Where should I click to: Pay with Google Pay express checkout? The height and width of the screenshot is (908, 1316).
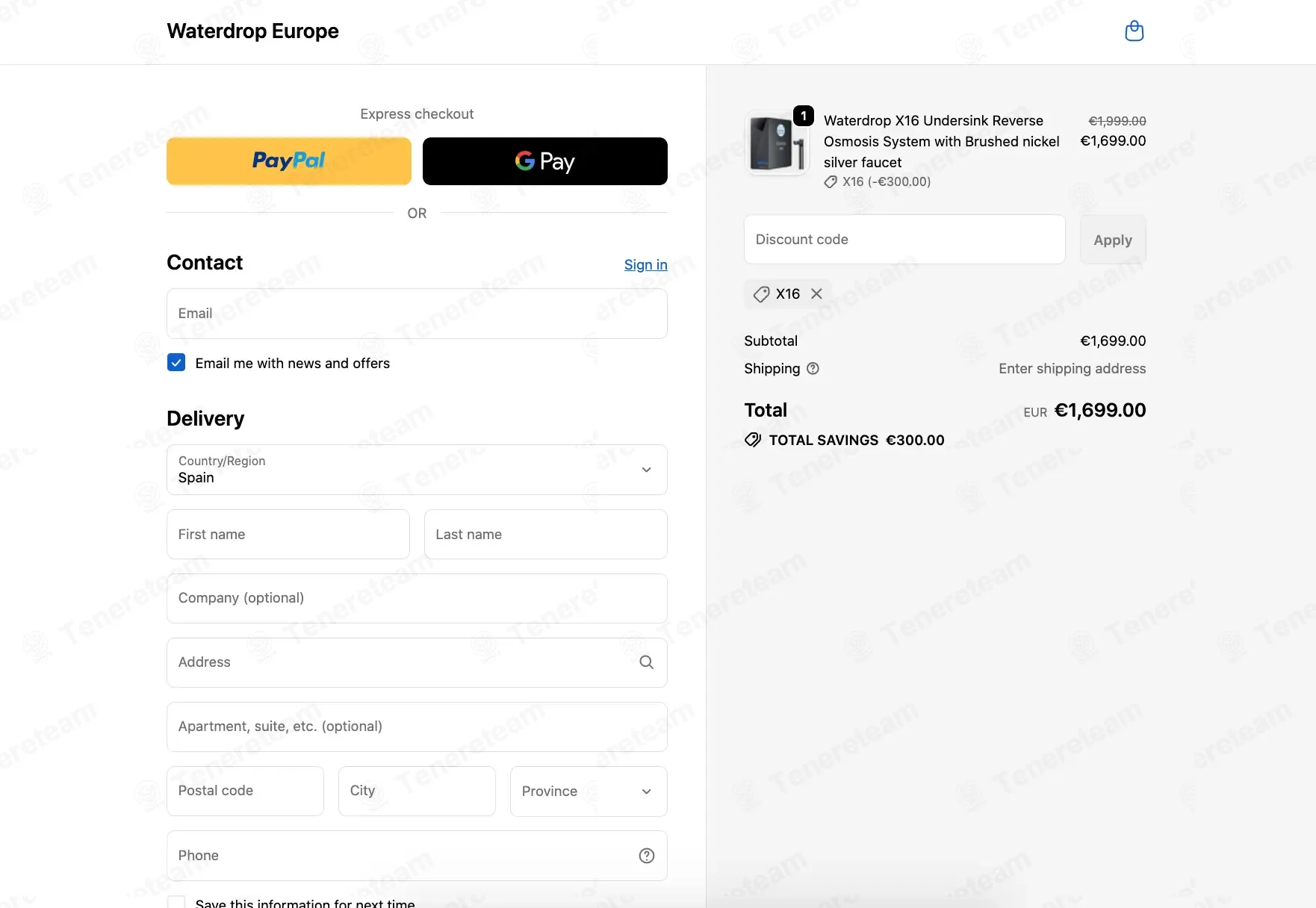point(544,161)
